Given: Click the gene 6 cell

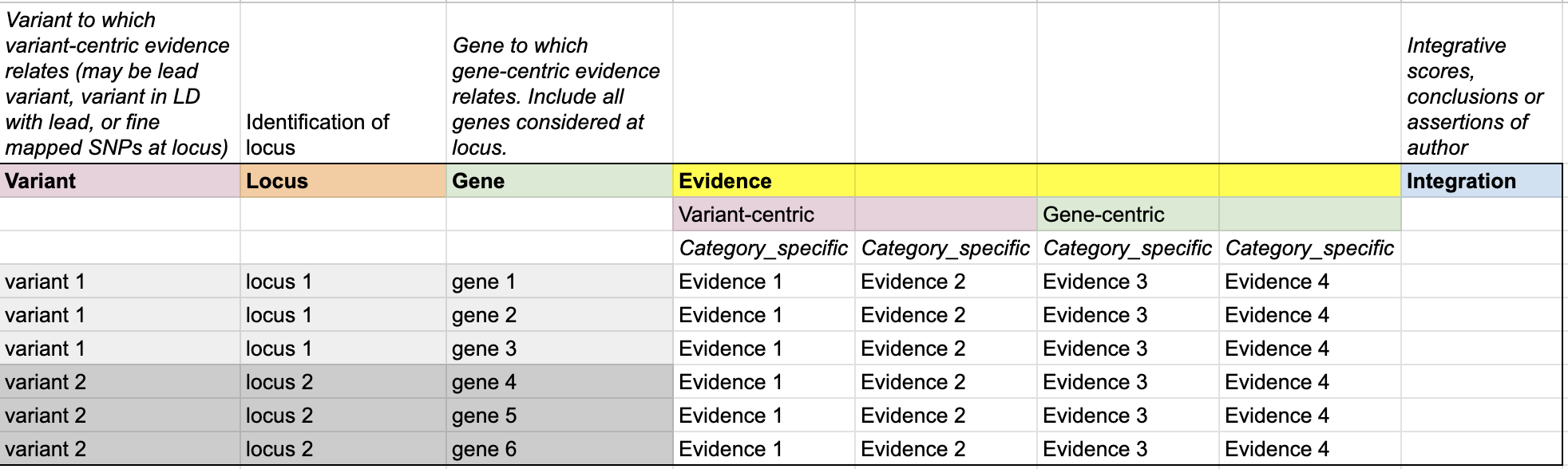Looking at the screenshot, I should click(558, 449).
